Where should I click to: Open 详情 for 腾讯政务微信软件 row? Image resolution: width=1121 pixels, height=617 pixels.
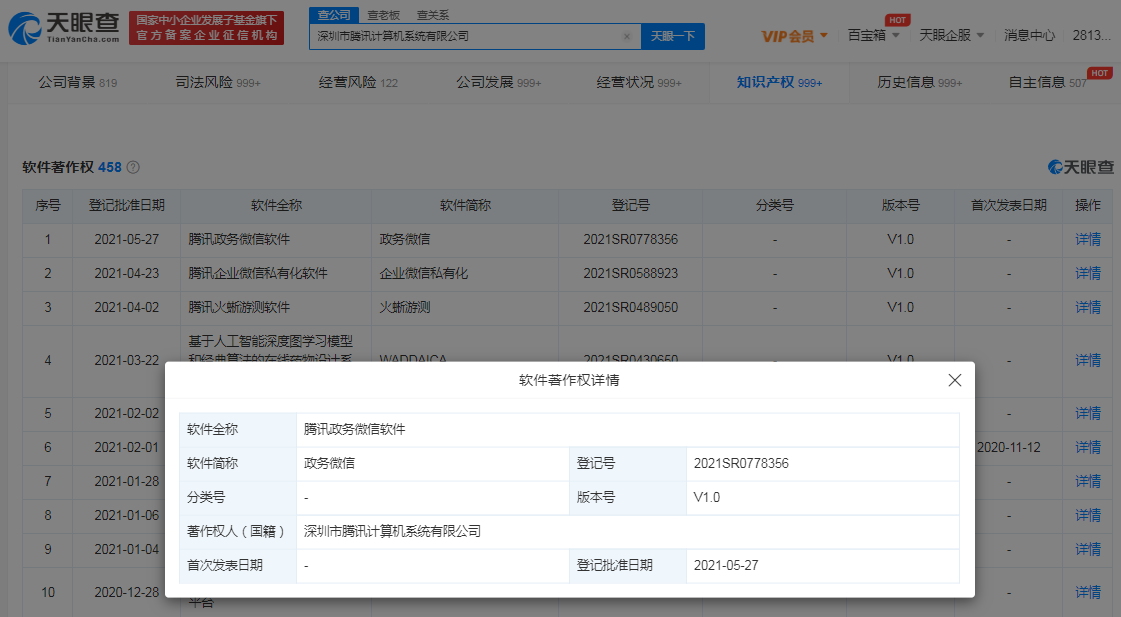click(1087, 239)
